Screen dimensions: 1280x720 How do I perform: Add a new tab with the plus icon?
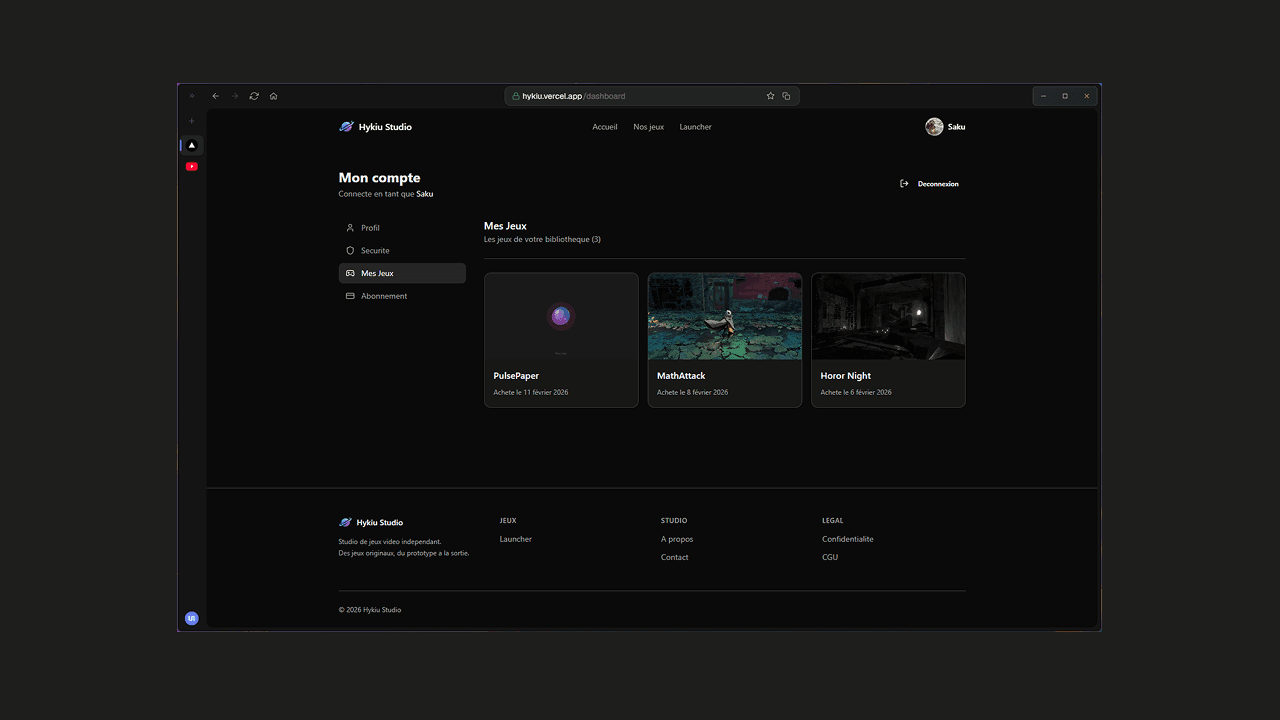pos(192,121)
